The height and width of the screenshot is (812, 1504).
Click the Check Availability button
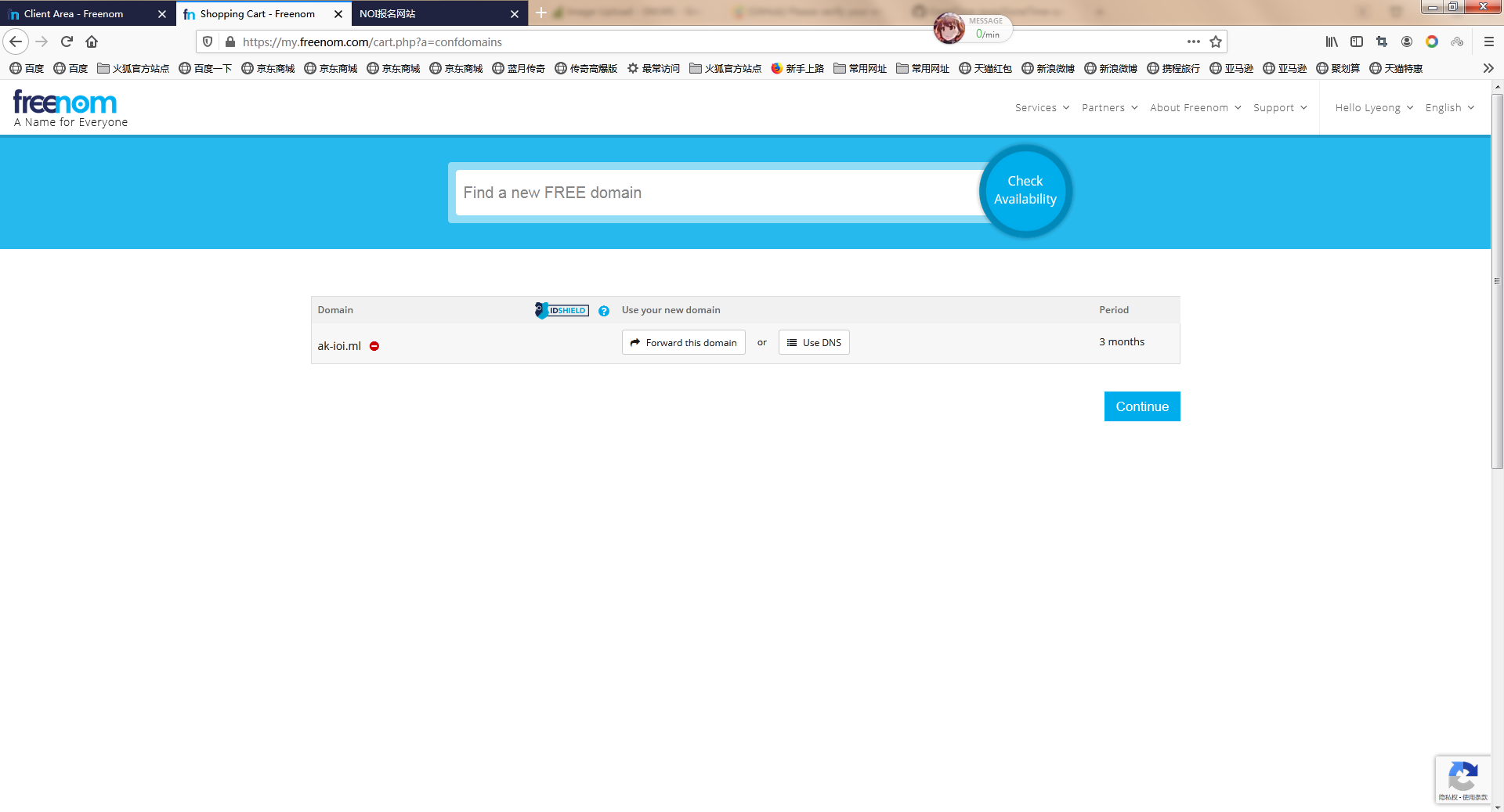tap(1025, 190)
